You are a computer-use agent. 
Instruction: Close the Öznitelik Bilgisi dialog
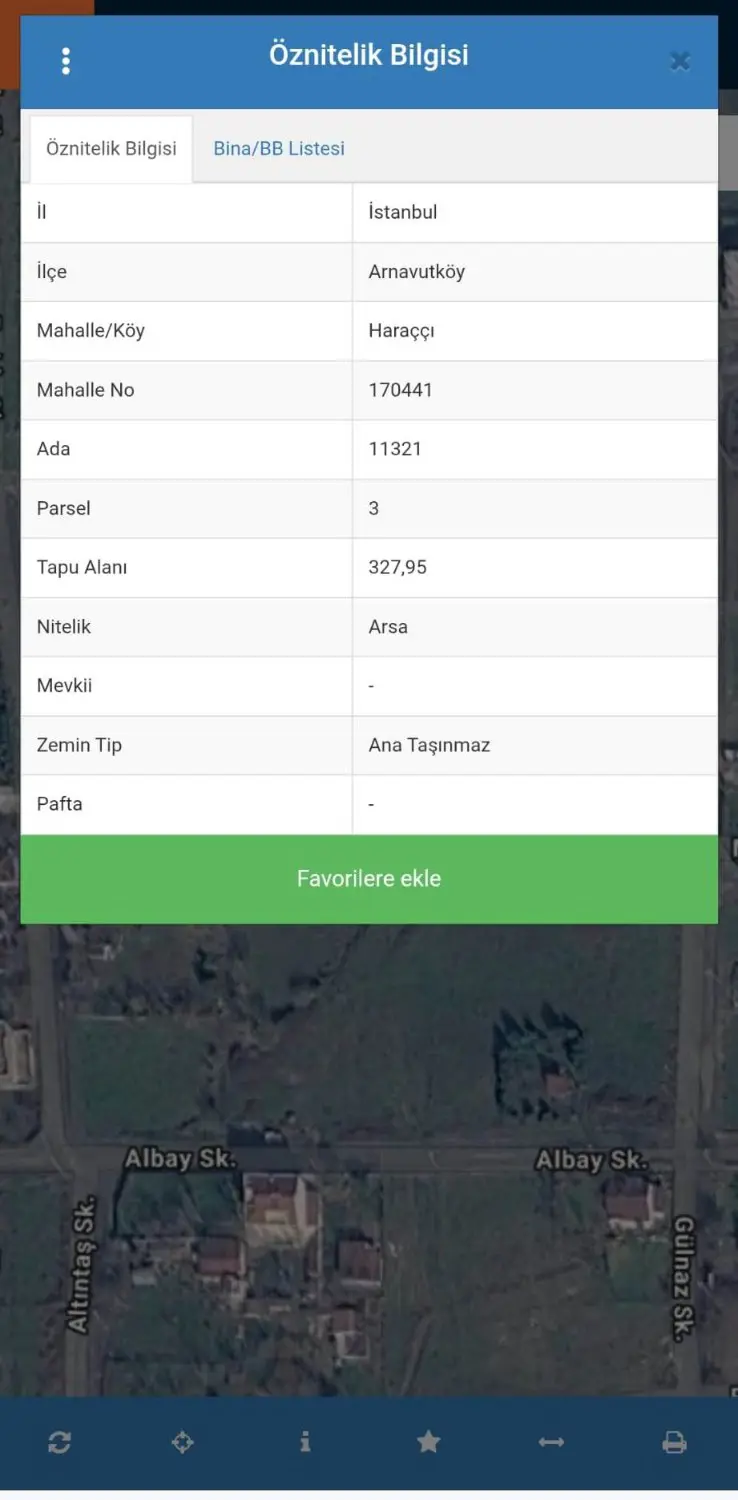pos(680,62)
